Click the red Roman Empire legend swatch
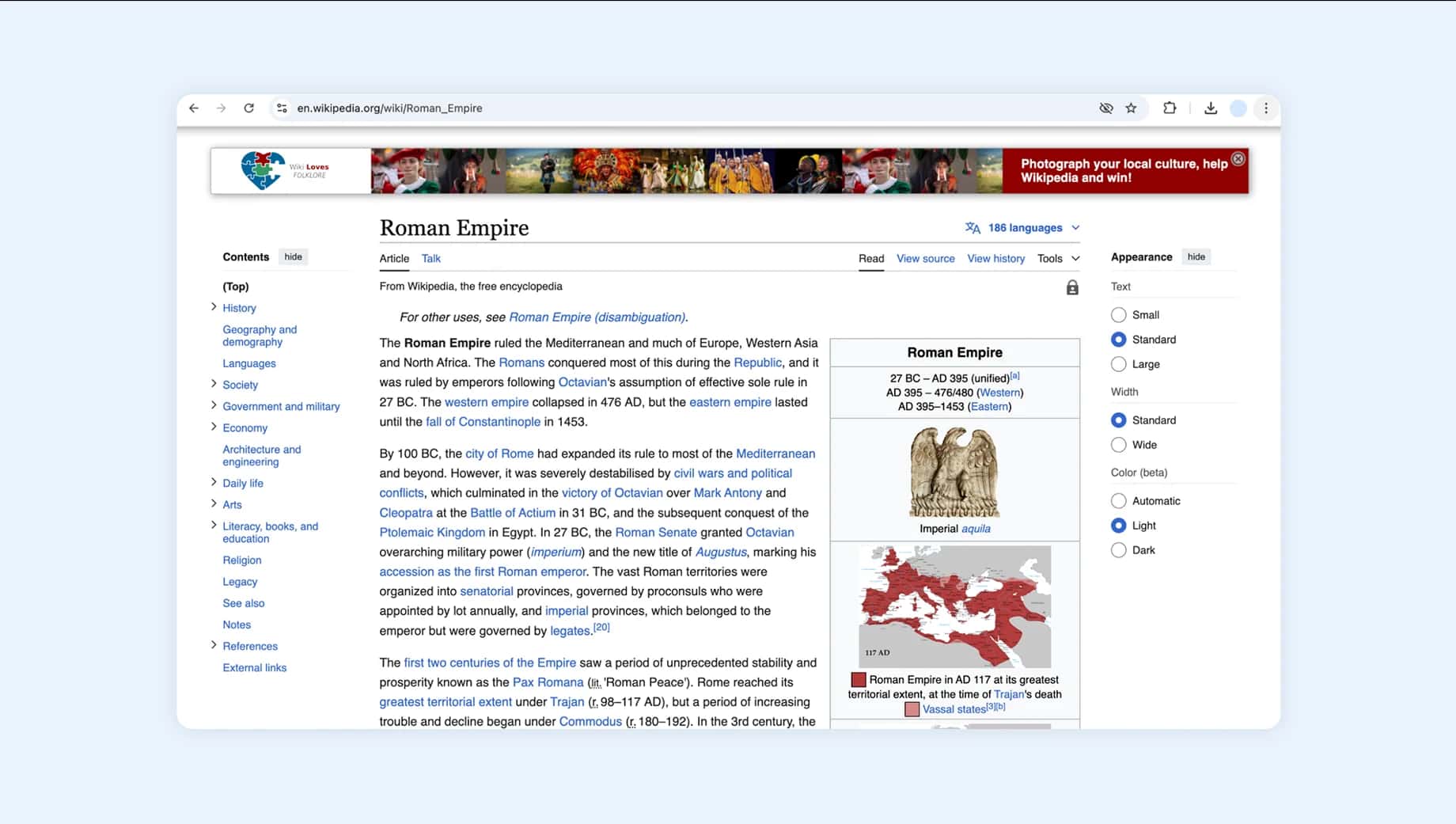Viewport: 1456px width, 824px height. [859, 680]
